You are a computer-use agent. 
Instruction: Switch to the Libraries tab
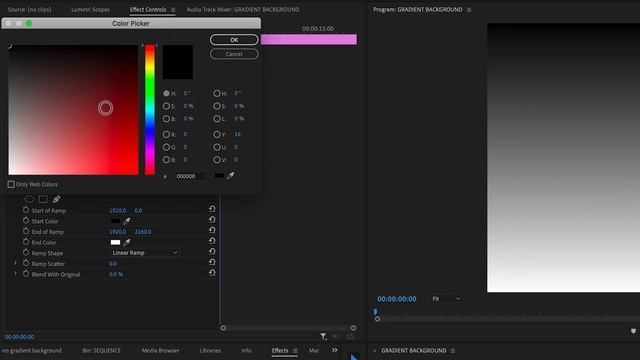coord(210,351)
